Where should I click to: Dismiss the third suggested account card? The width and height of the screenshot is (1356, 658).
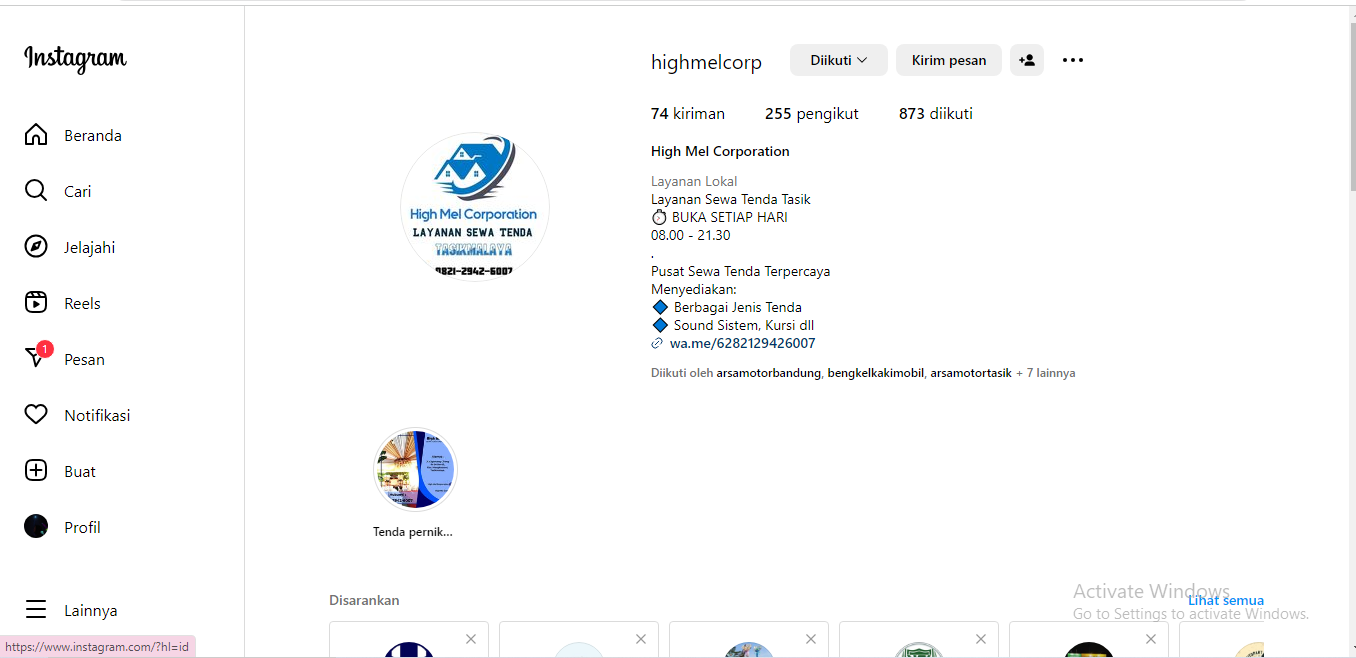811,639
